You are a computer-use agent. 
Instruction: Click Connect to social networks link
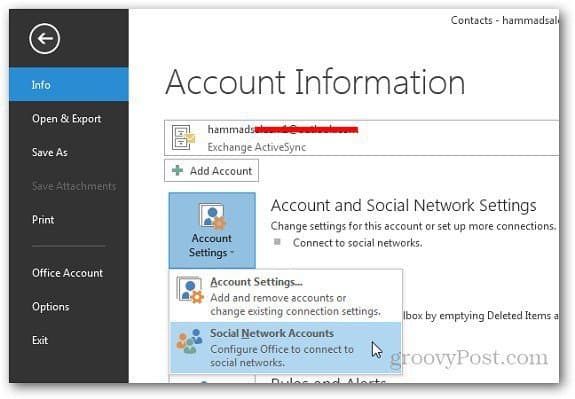(358, 243)
